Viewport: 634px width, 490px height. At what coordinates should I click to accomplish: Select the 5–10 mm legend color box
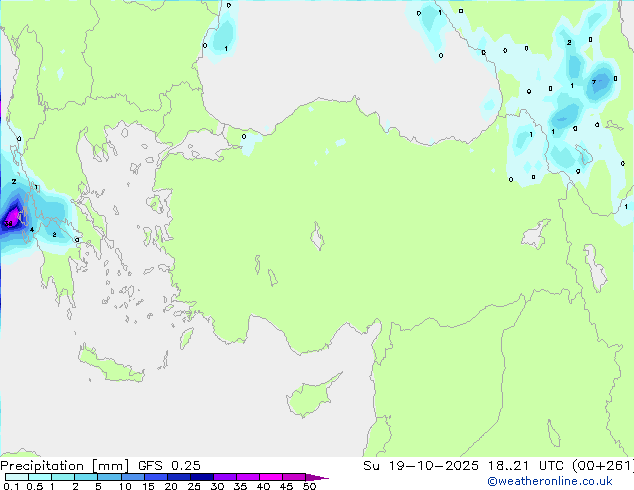coord(109,477)
